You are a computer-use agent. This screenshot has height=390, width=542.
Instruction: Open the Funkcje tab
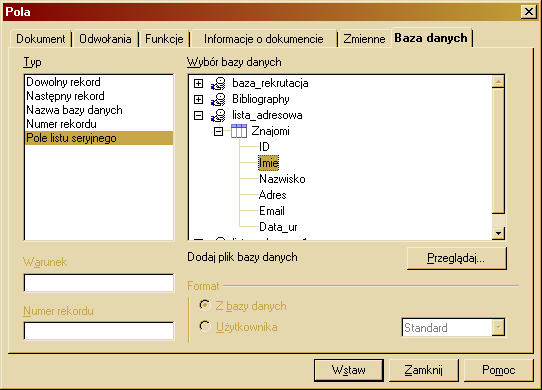coord(164,39)
